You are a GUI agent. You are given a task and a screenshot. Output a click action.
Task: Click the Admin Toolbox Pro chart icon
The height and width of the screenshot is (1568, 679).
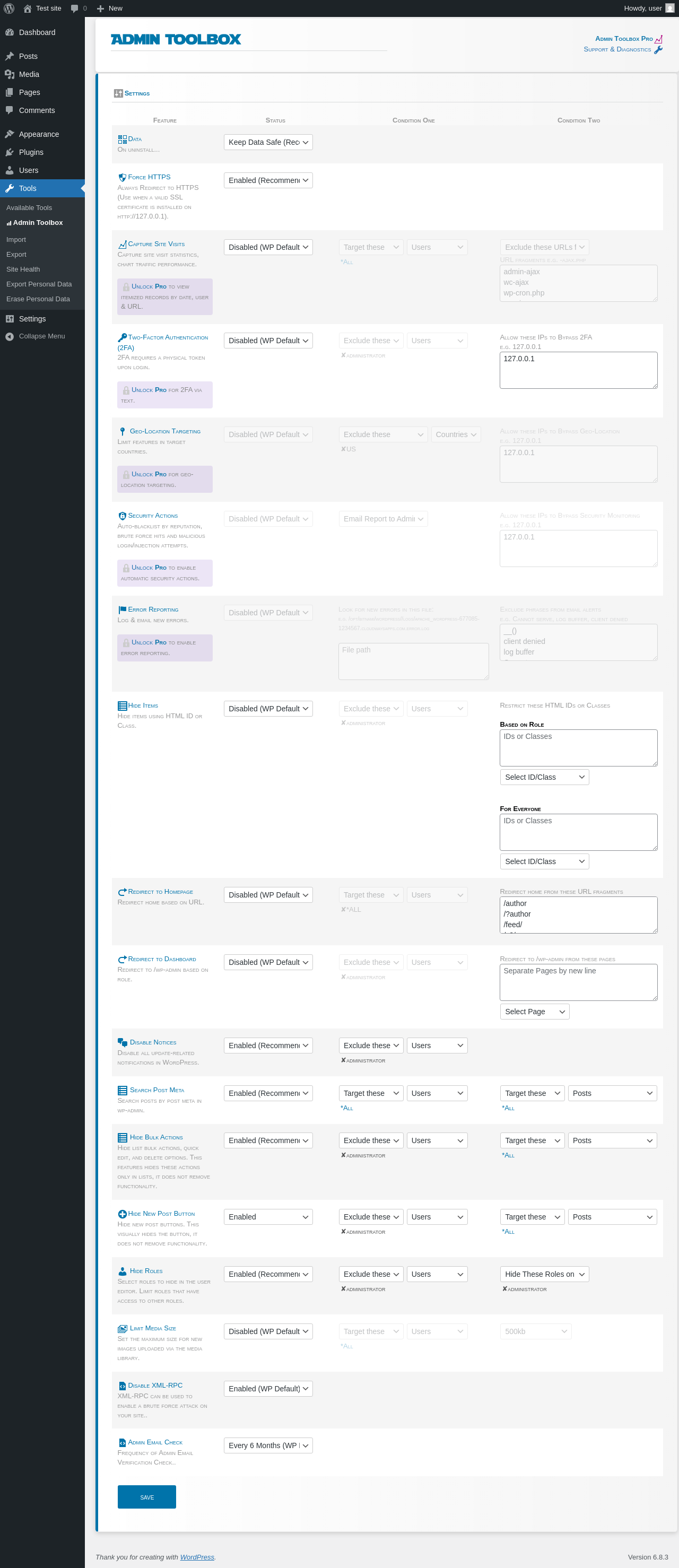pyautogui.click(x=658, y=39)
